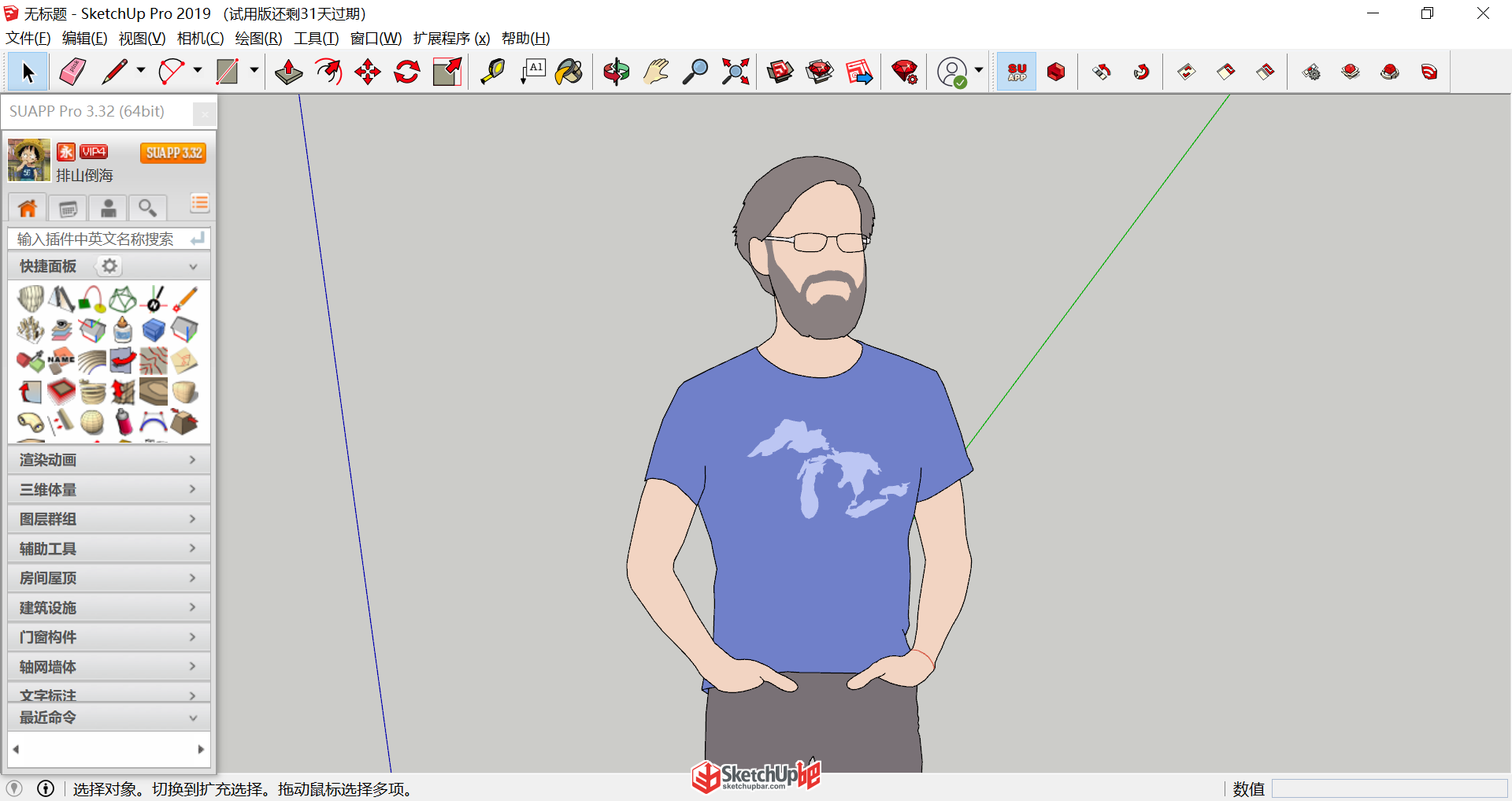Open the Extension Warehouse icon

820,72
